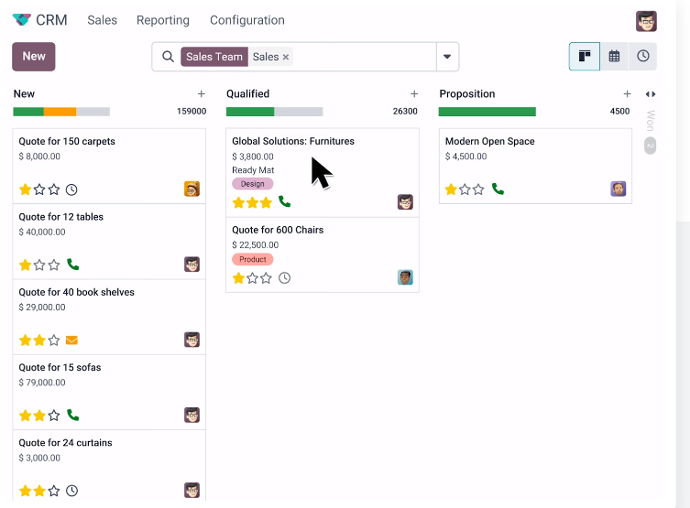
Task: Expand the folded Won column
Action: [x=650, y=120]
